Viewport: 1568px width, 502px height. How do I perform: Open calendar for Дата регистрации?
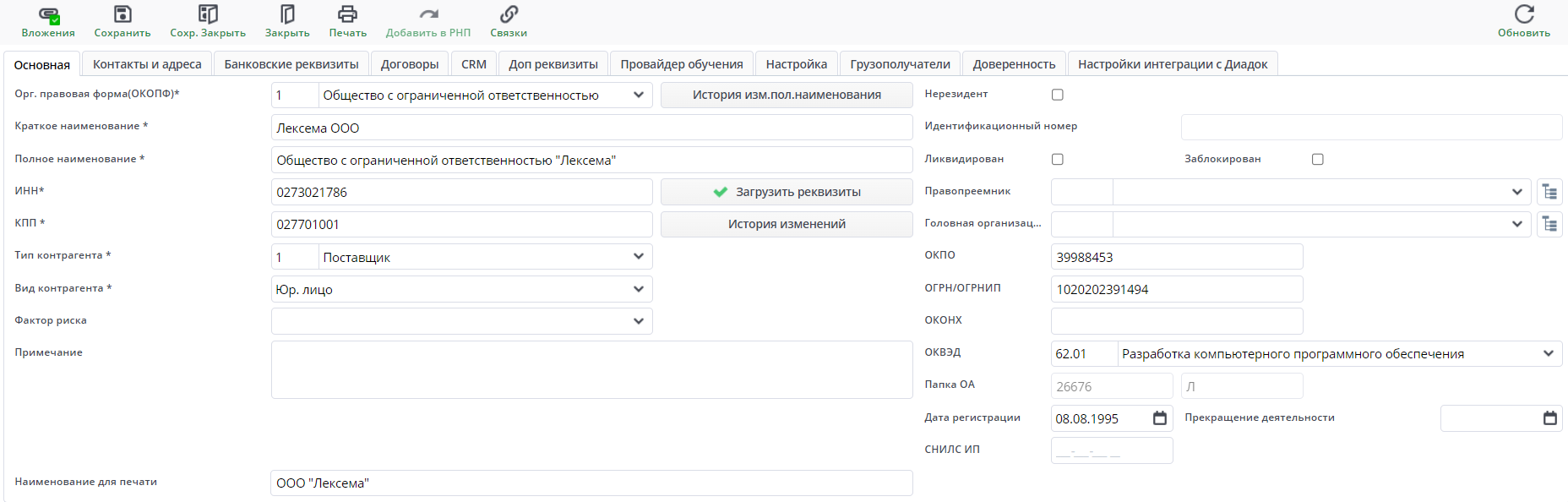[x=1159, y=418]
